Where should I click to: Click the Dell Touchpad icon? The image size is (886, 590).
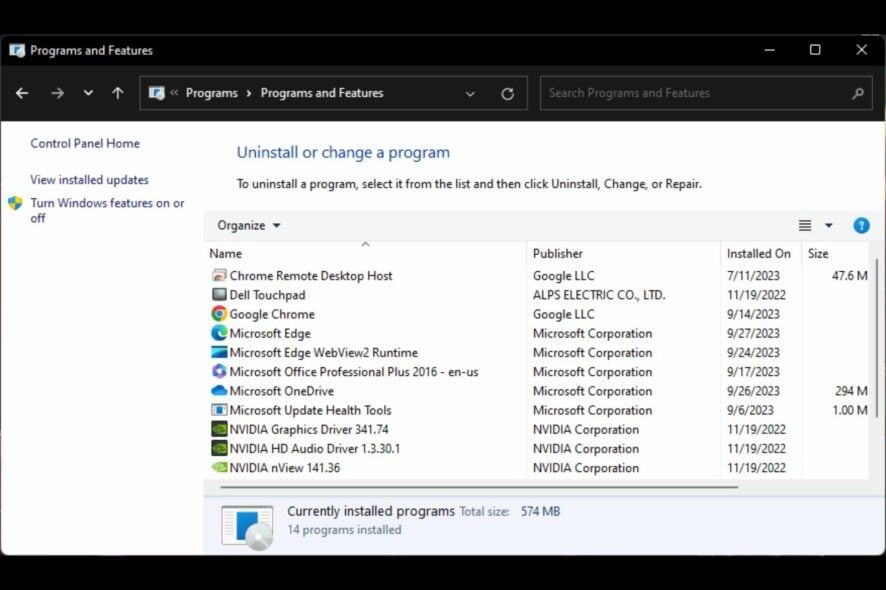pos(219,294)
